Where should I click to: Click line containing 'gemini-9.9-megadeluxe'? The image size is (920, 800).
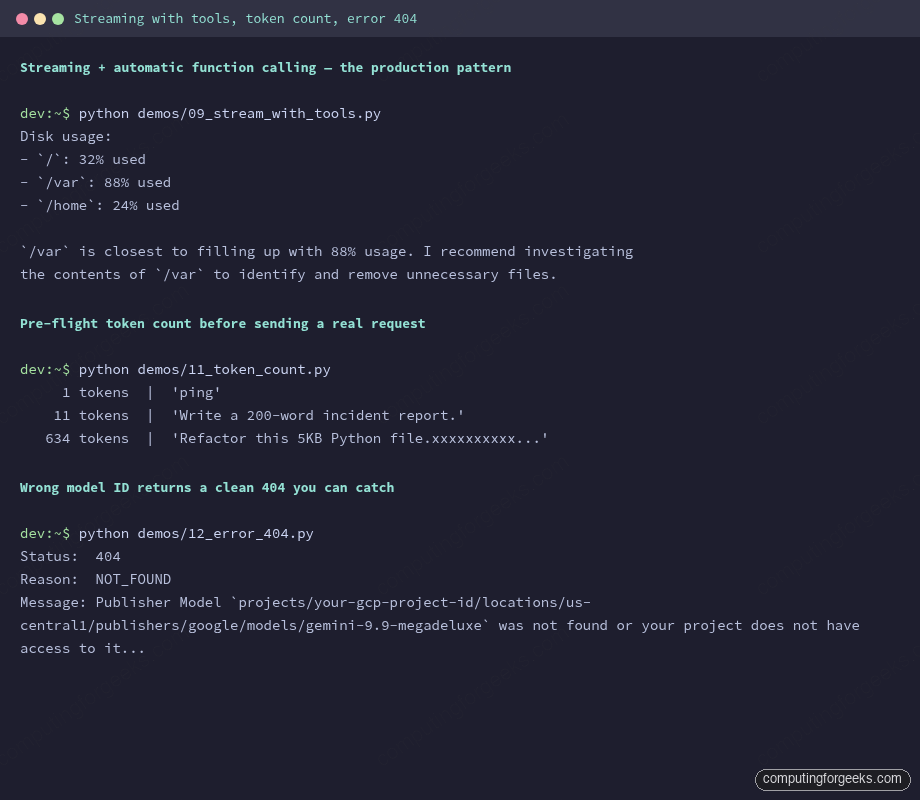pyautogui.click(x=439, y=626)
